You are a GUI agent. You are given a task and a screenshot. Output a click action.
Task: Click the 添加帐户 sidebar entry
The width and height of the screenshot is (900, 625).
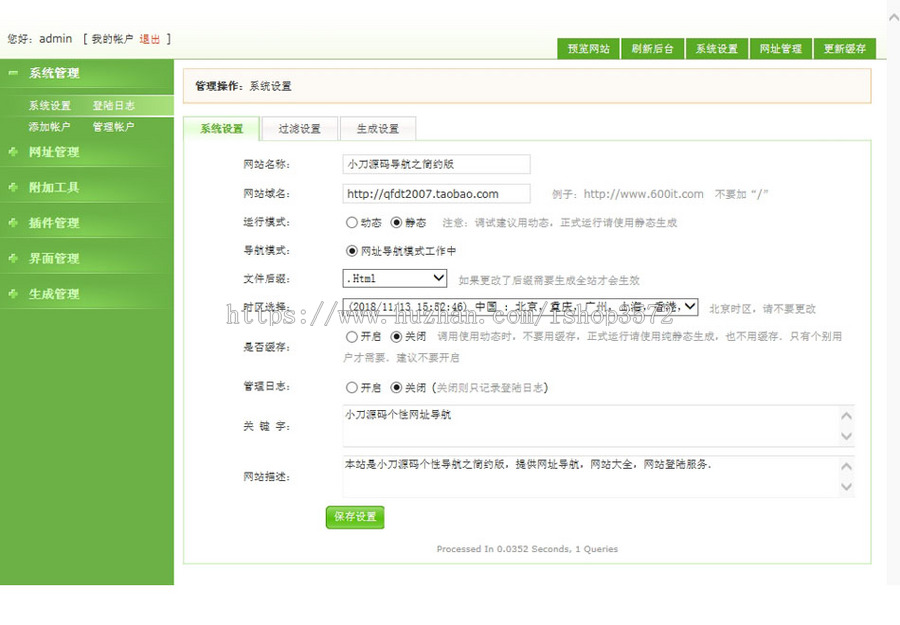click(x=49, y=127)
